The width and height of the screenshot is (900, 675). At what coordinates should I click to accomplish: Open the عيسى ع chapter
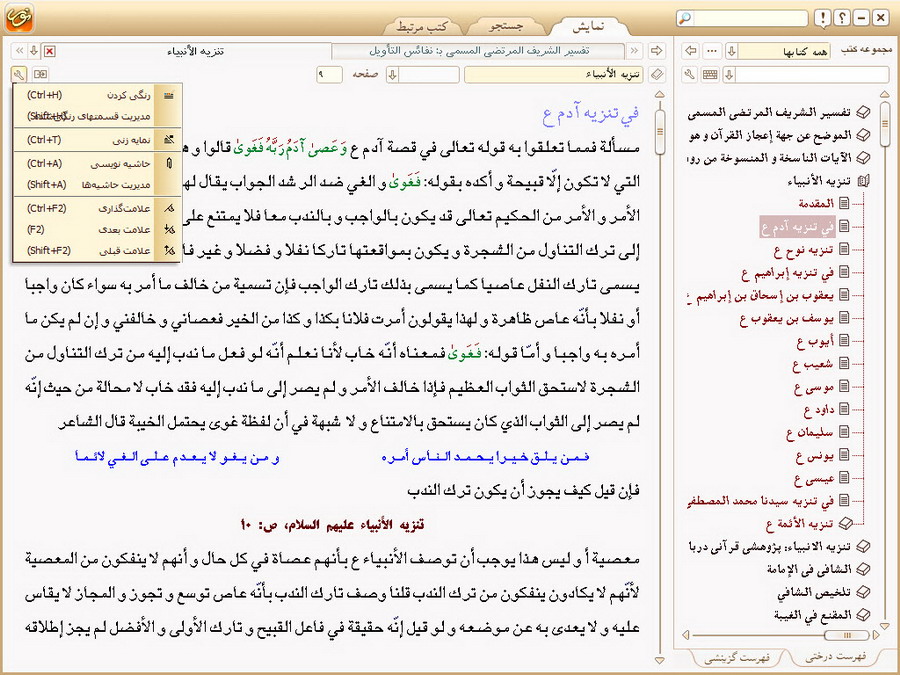click(822, 478)
